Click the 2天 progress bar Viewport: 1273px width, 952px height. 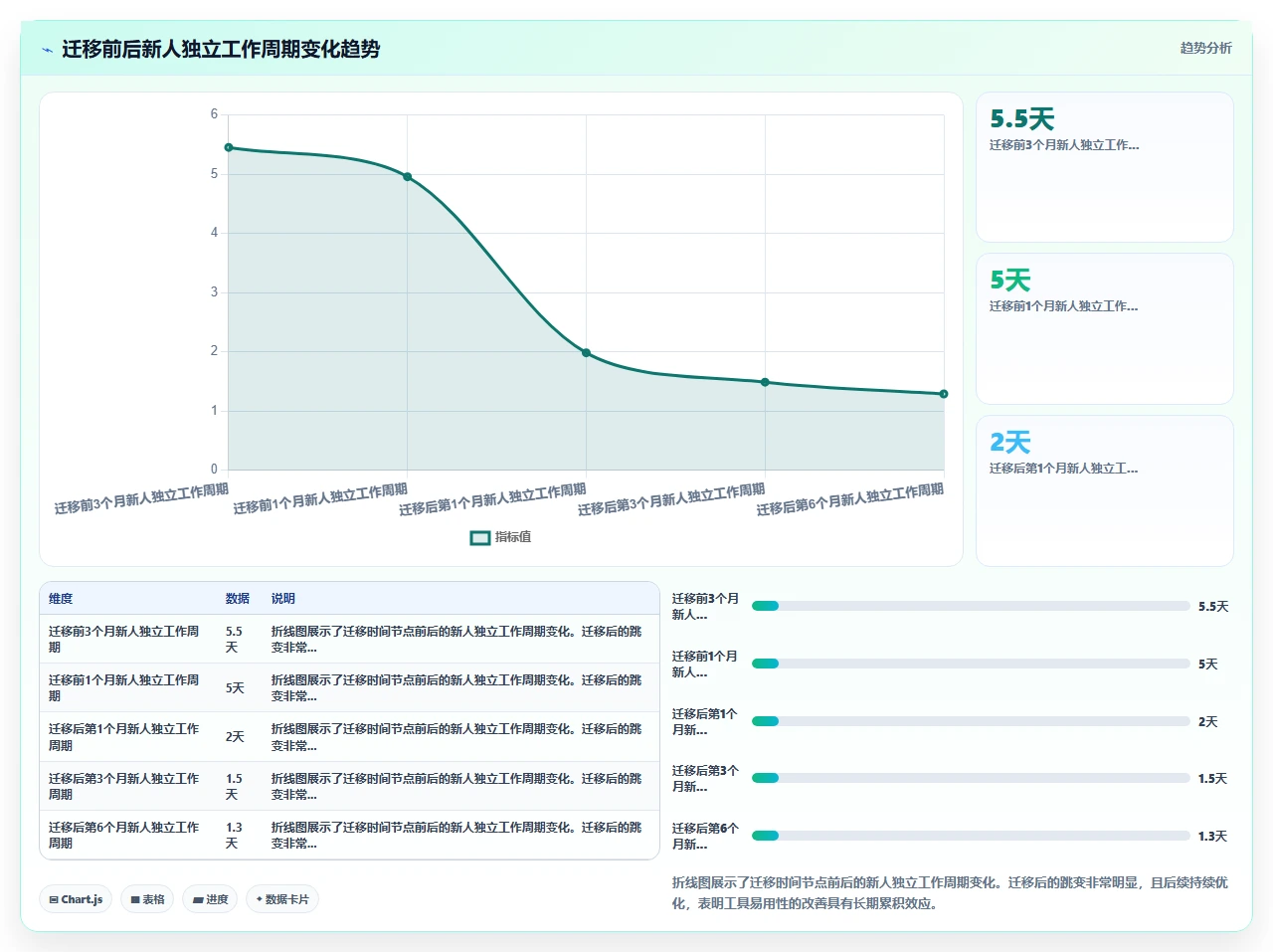click(x=971, y=721)
